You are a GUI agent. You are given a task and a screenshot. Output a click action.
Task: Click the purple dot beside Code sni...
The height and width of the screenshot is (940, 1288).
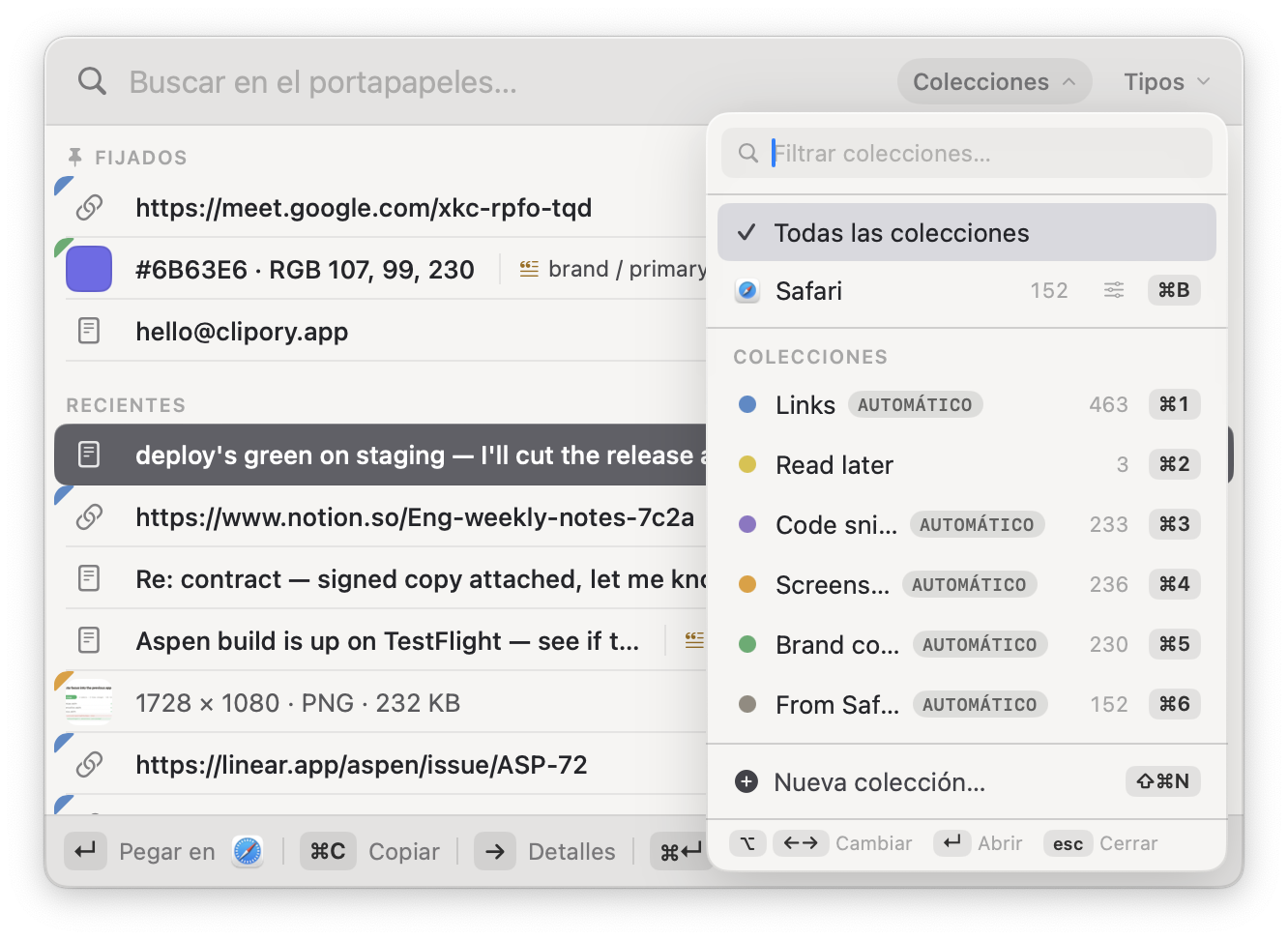tap(747, 524)
